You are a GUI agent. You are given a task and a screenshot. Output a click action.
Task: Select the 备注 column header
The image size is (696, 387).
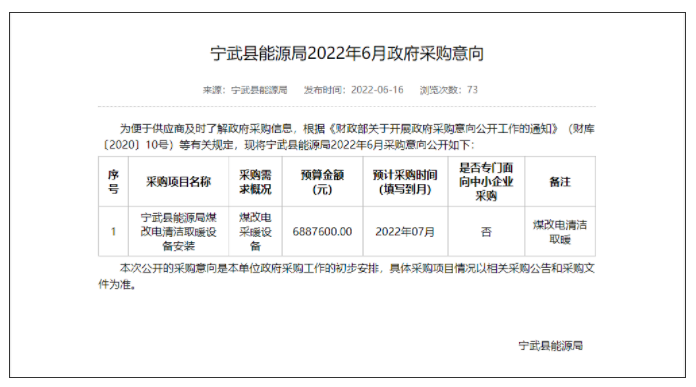tap(560, 182)
